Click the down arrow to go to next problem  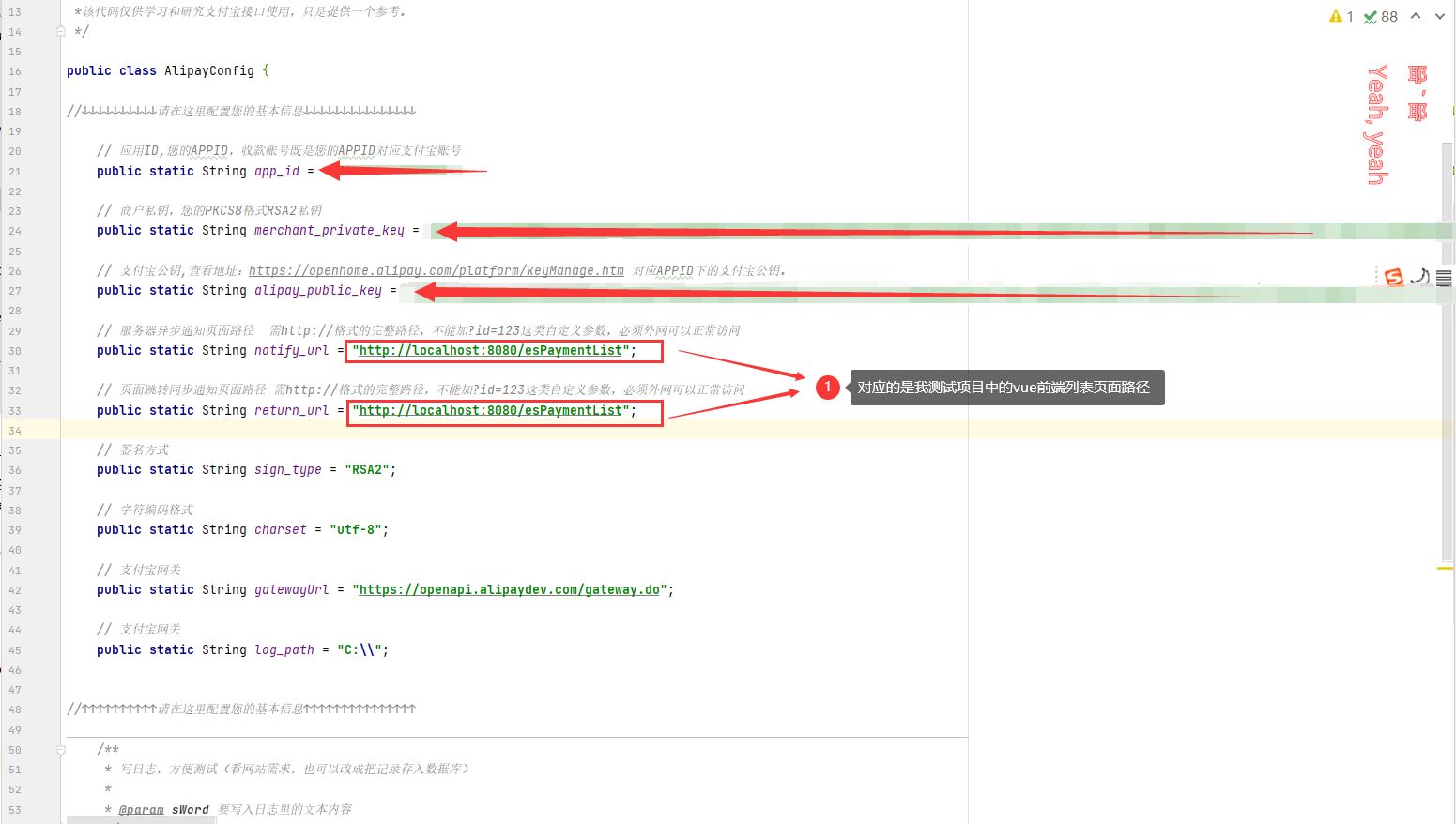pos(1440,15)
